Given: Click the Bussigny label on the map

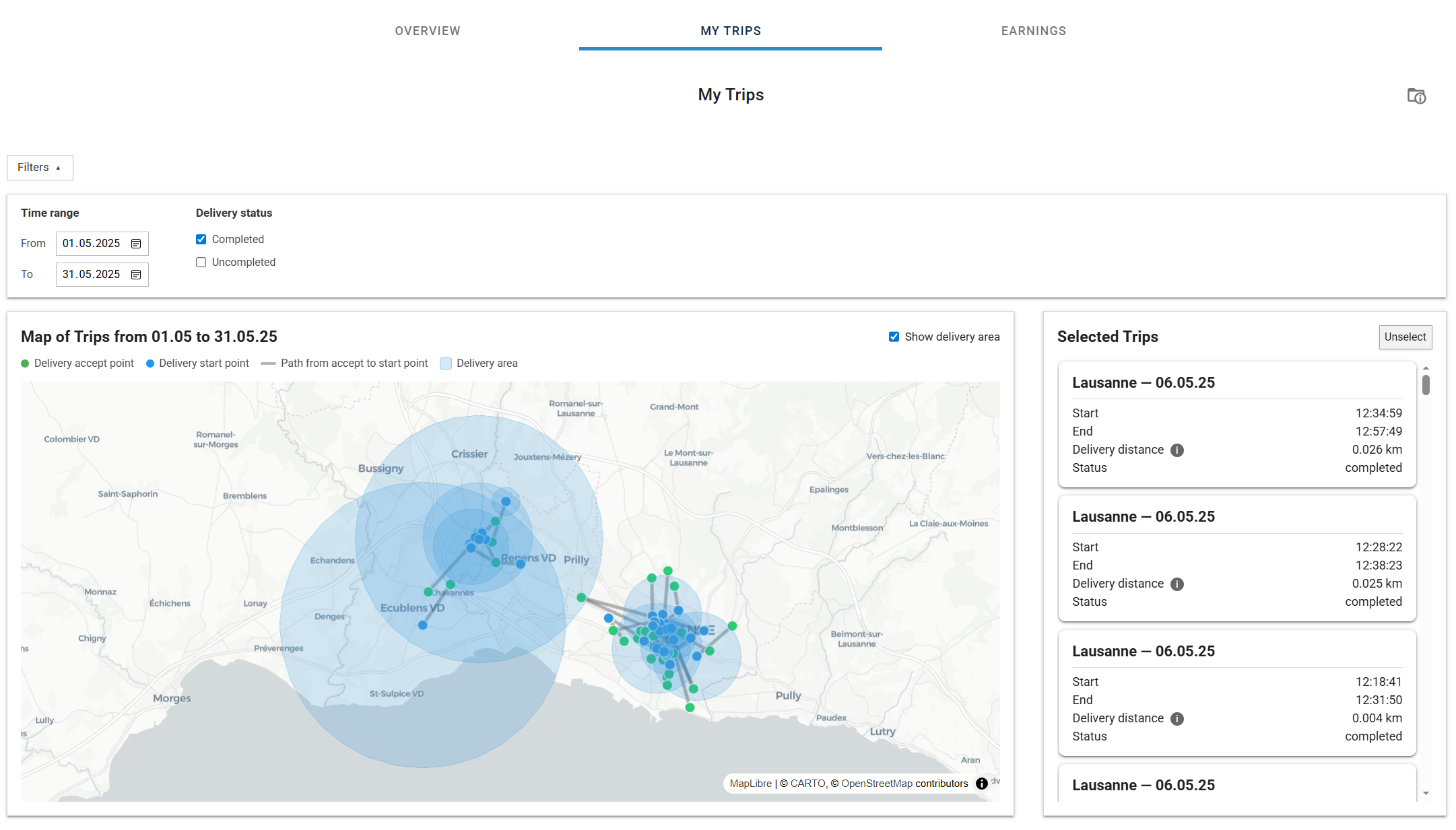Looking at the screenshot, I should (x=381, y=469).
